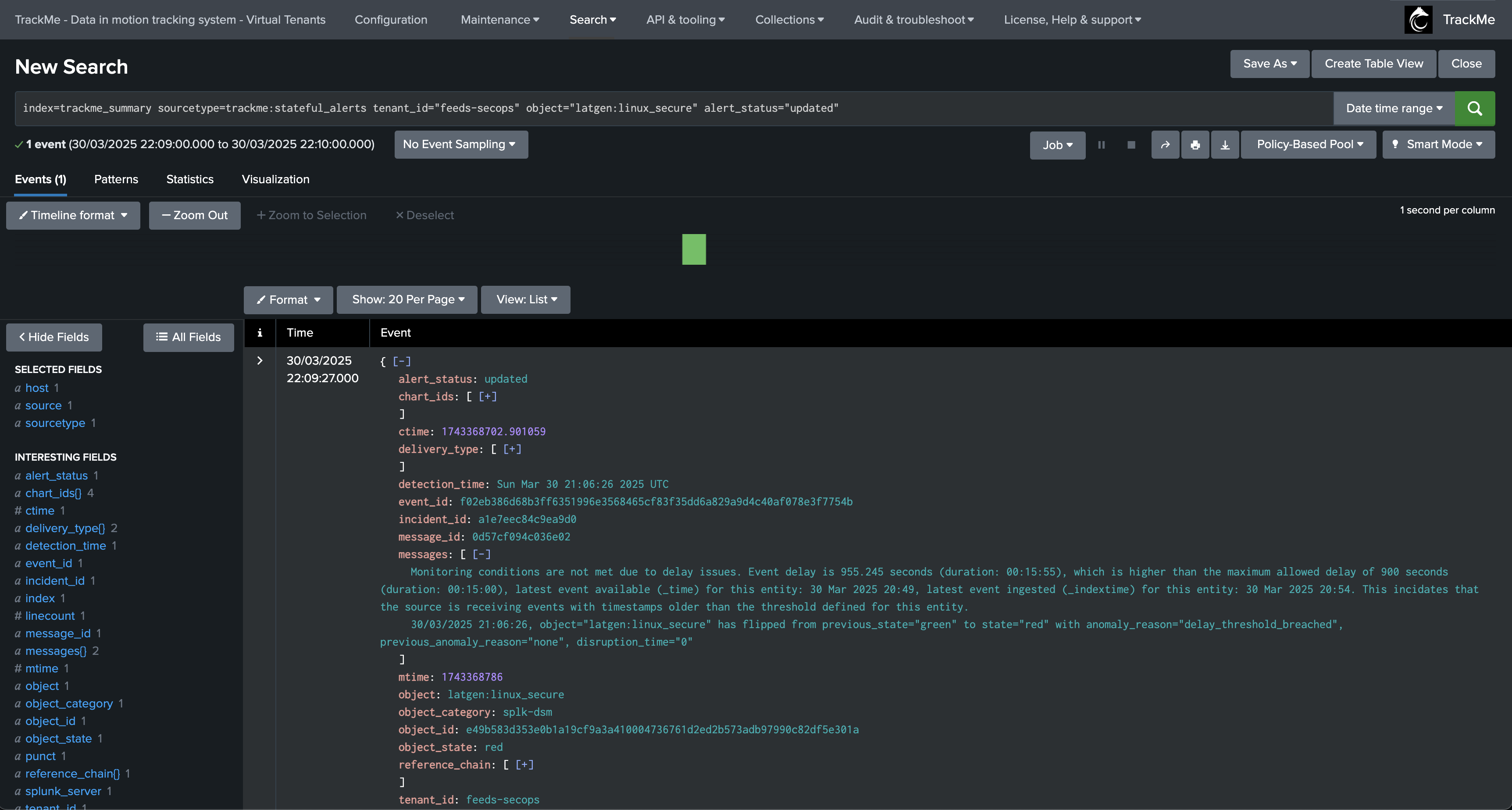Open the alert_status interesting field
The width and height of the screenshot is (1512, 810).
[x=56, y=476]
